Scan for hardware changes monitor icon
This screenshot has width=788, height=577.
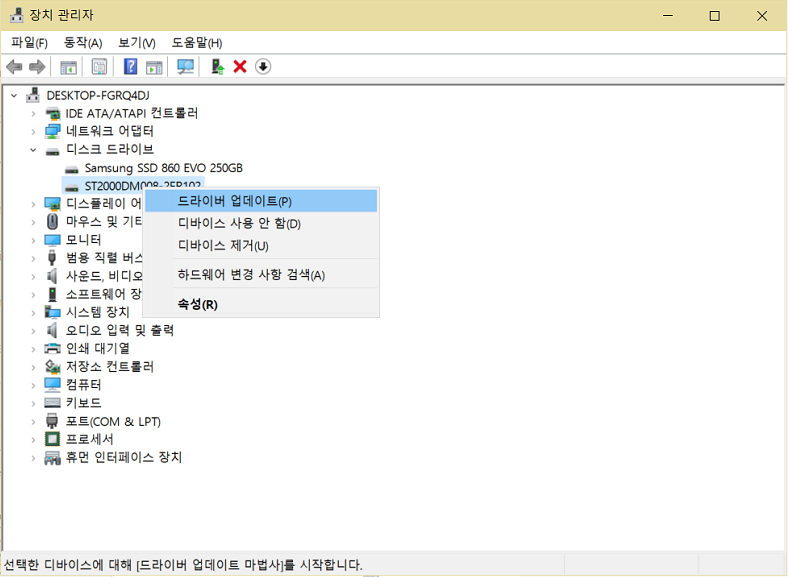tap(185, 66)
